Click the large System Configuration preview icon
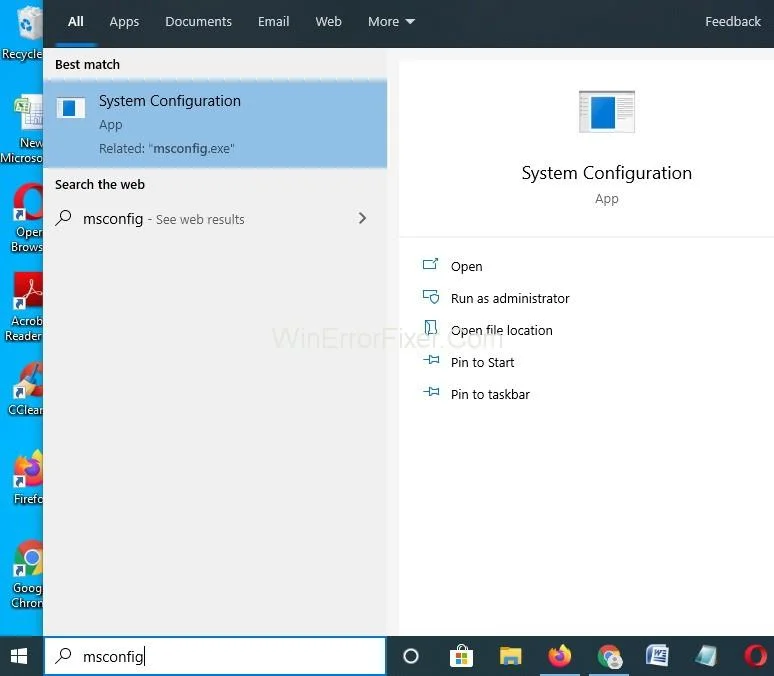774x676 pixels. (606, 112)
